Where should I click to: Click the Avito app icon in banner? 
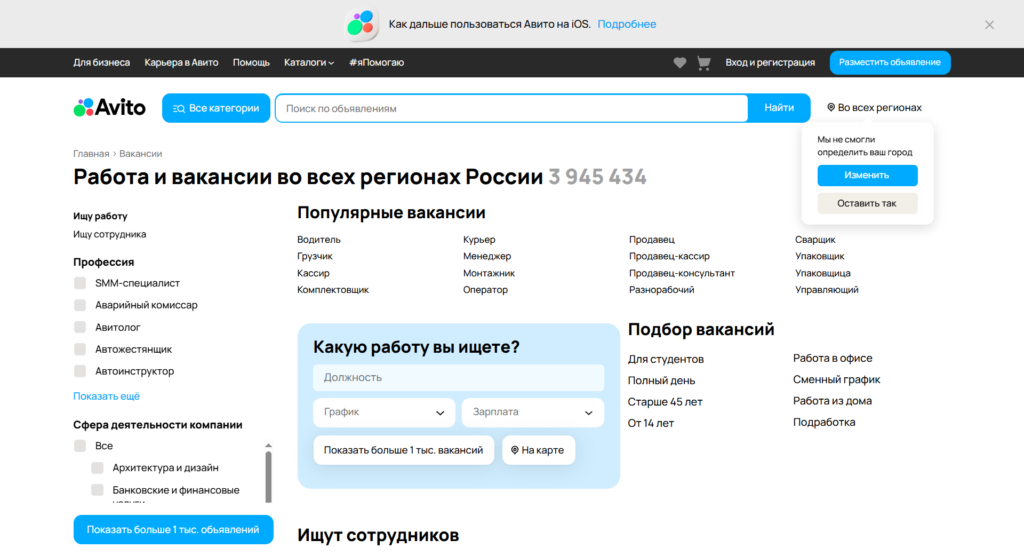[x=362, y=24]
